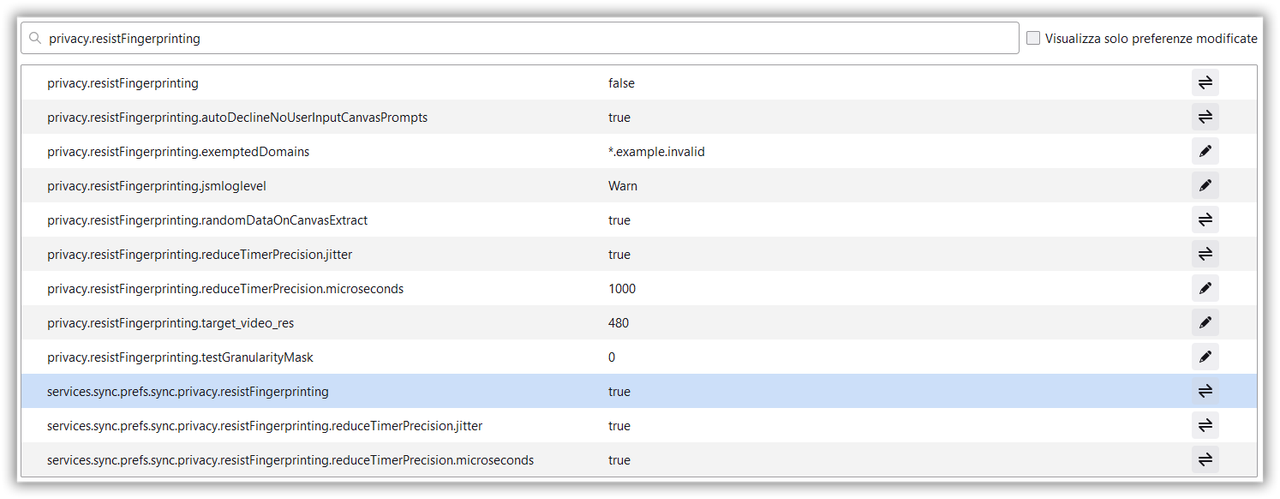1280x499 pixels.
Task: Edit privacy.resistFingerprinting.reduceTimerPrecision.microseconds with the pencil
Action: tap(1205, 288)
